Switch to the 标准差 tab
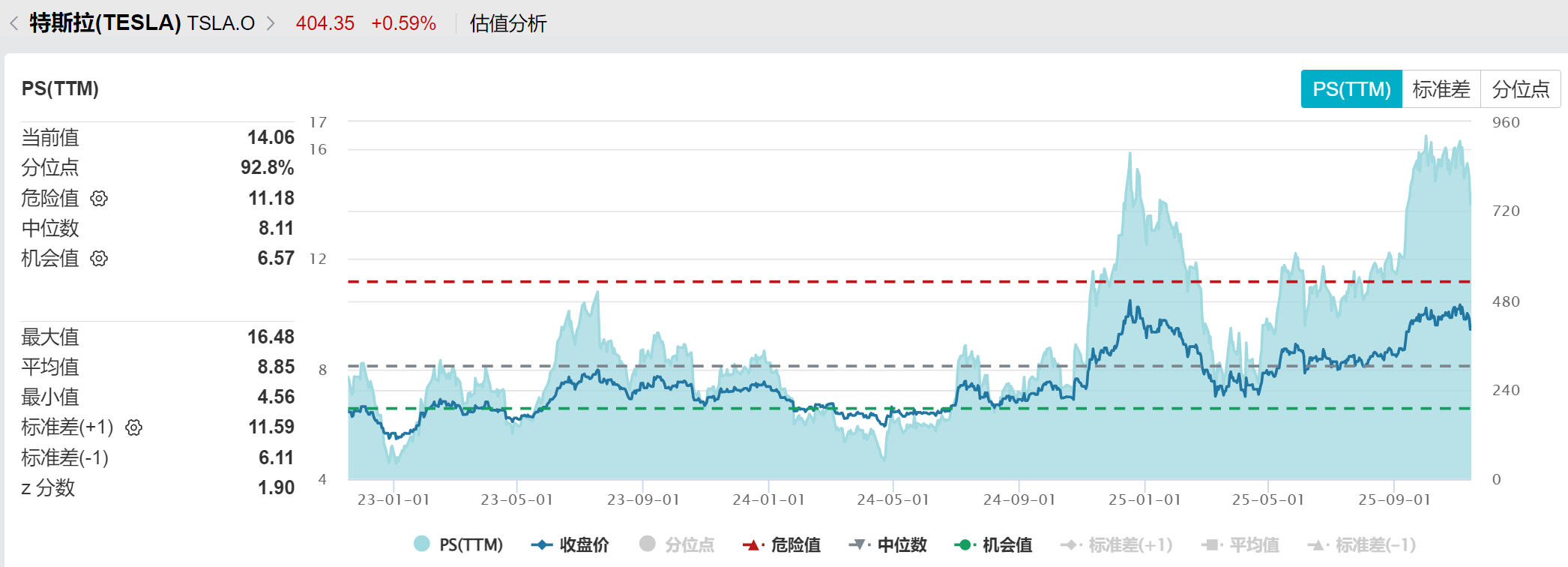Screen dimensions: 1568x567 1441,89
